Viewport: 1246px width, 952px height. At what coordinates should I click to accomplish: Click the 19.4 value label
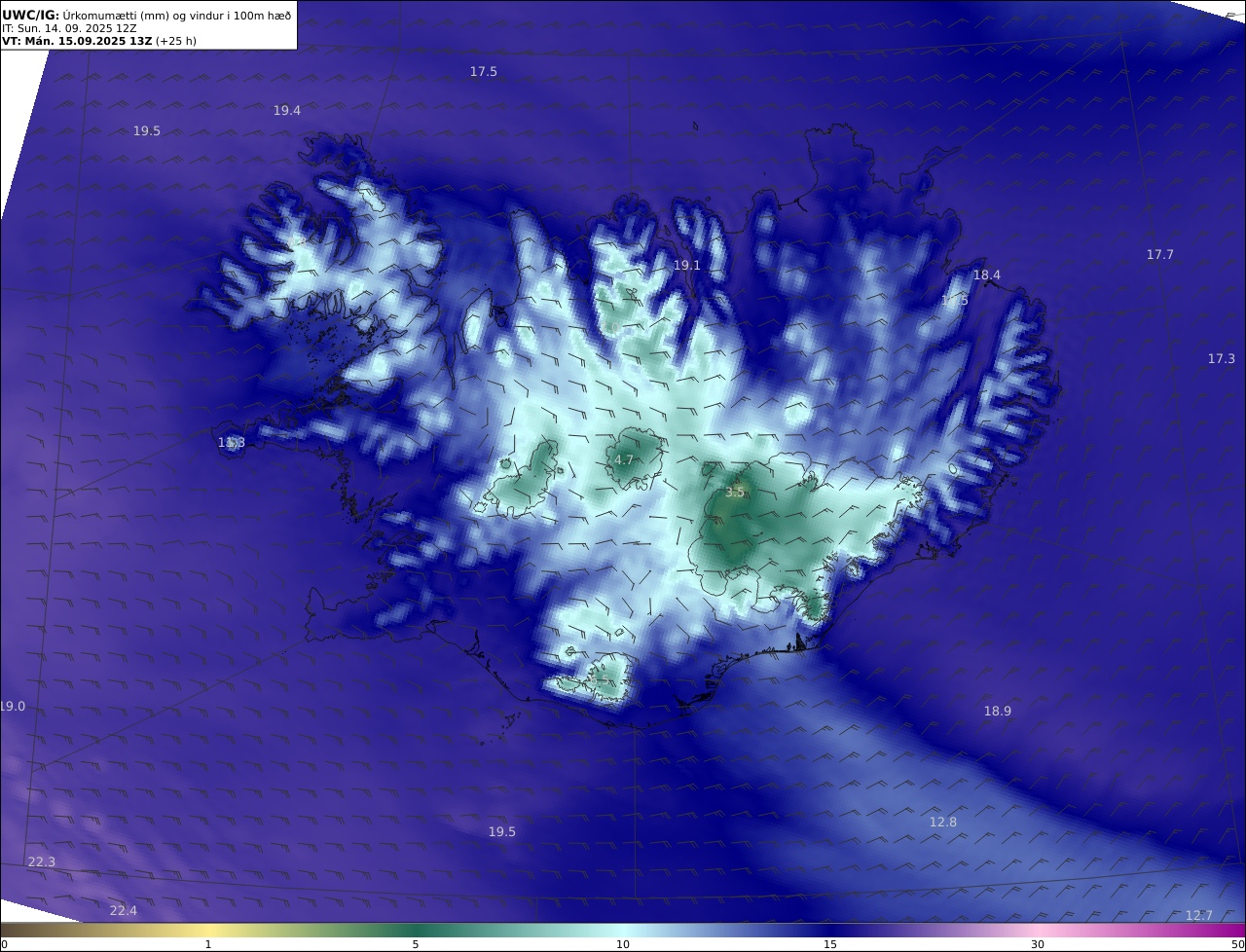[286, 111]
